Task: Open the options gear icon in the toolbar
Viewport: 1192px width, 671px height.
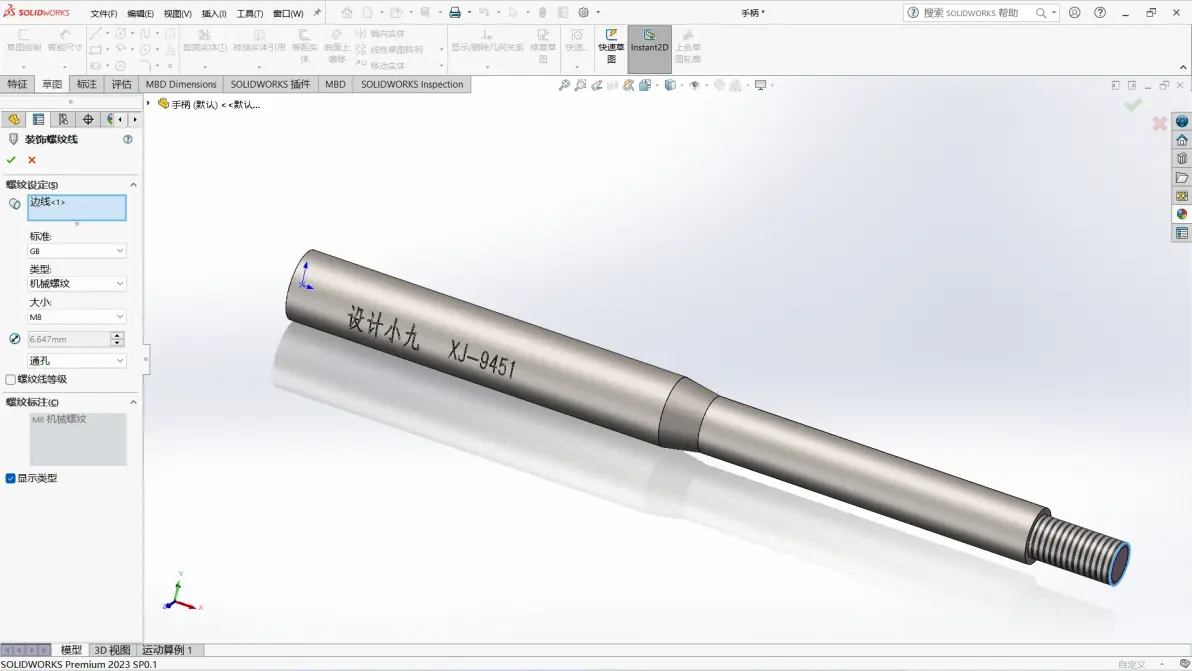Action: tap(584, 13)
